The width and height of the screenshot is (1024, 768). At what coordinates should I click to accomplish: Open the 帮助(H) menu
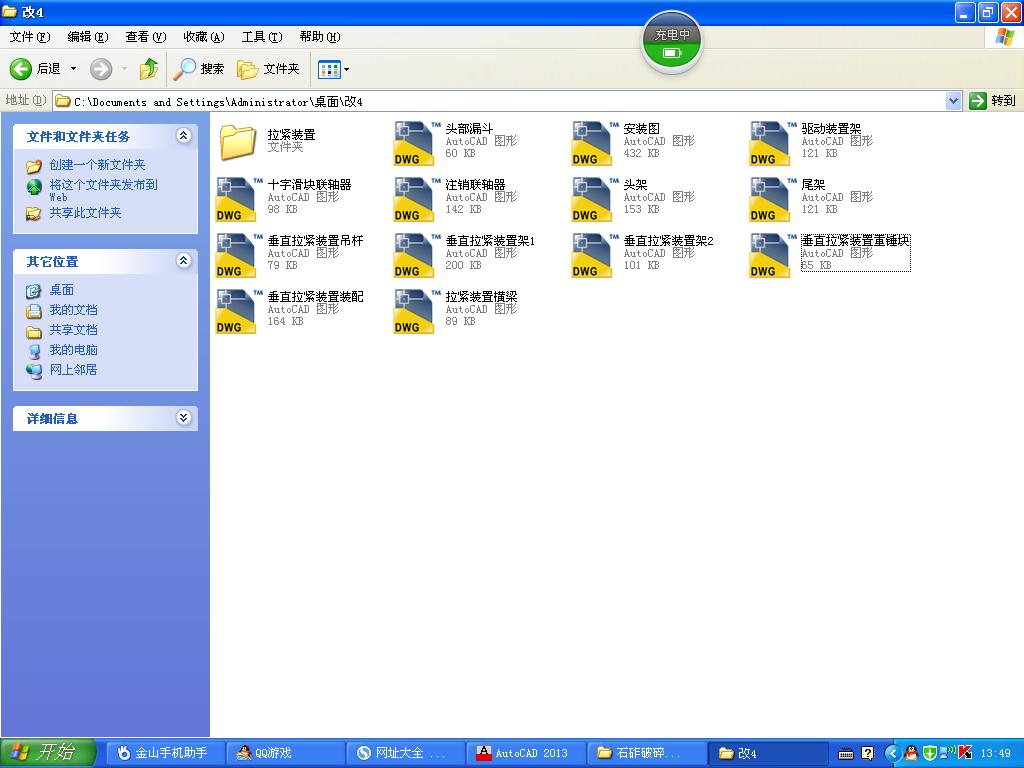320,37
